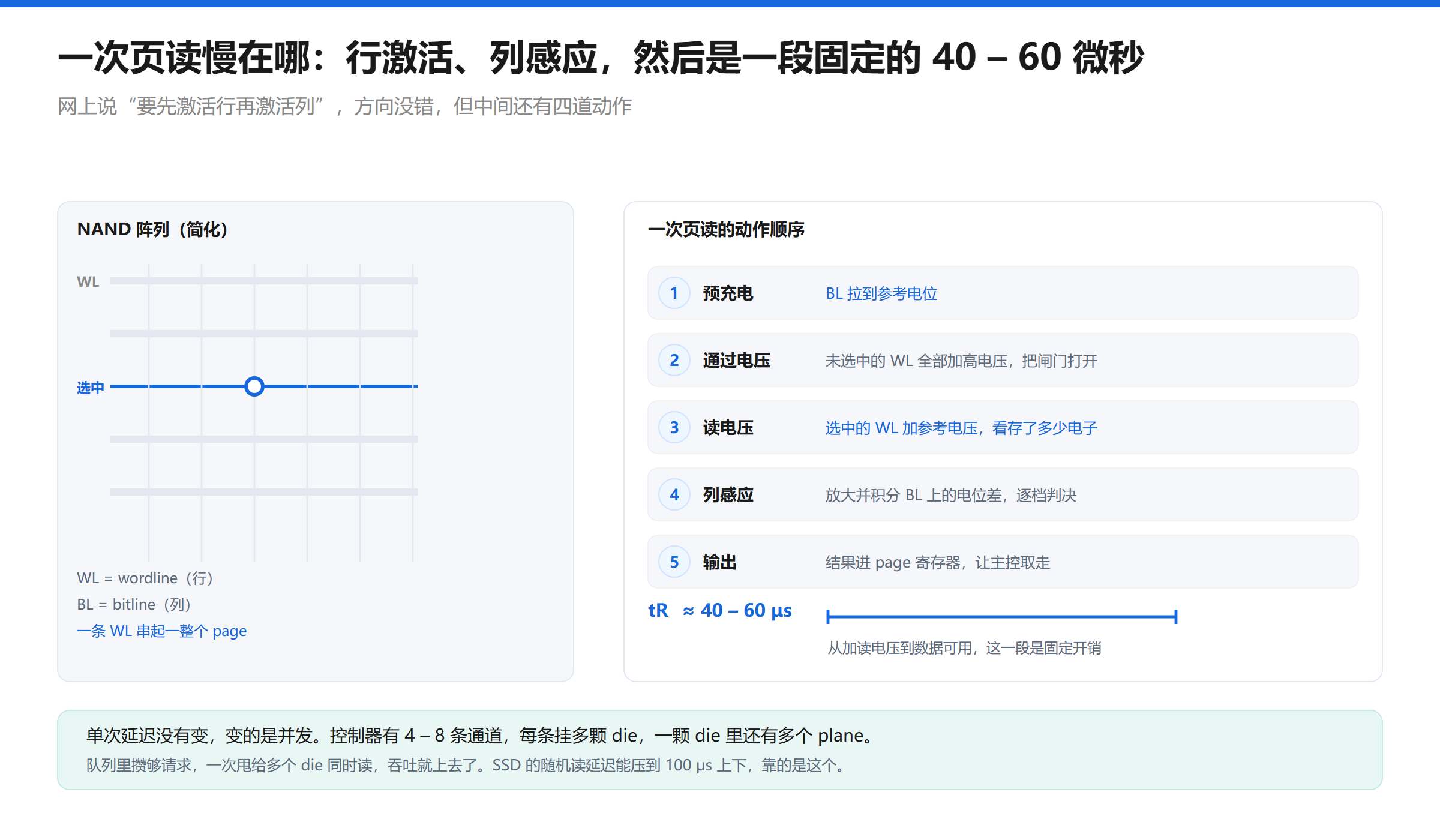Click the legend 'WL = wordline（行）'
The height and width of the screenshot is (840, 1440).
(145, 578)
